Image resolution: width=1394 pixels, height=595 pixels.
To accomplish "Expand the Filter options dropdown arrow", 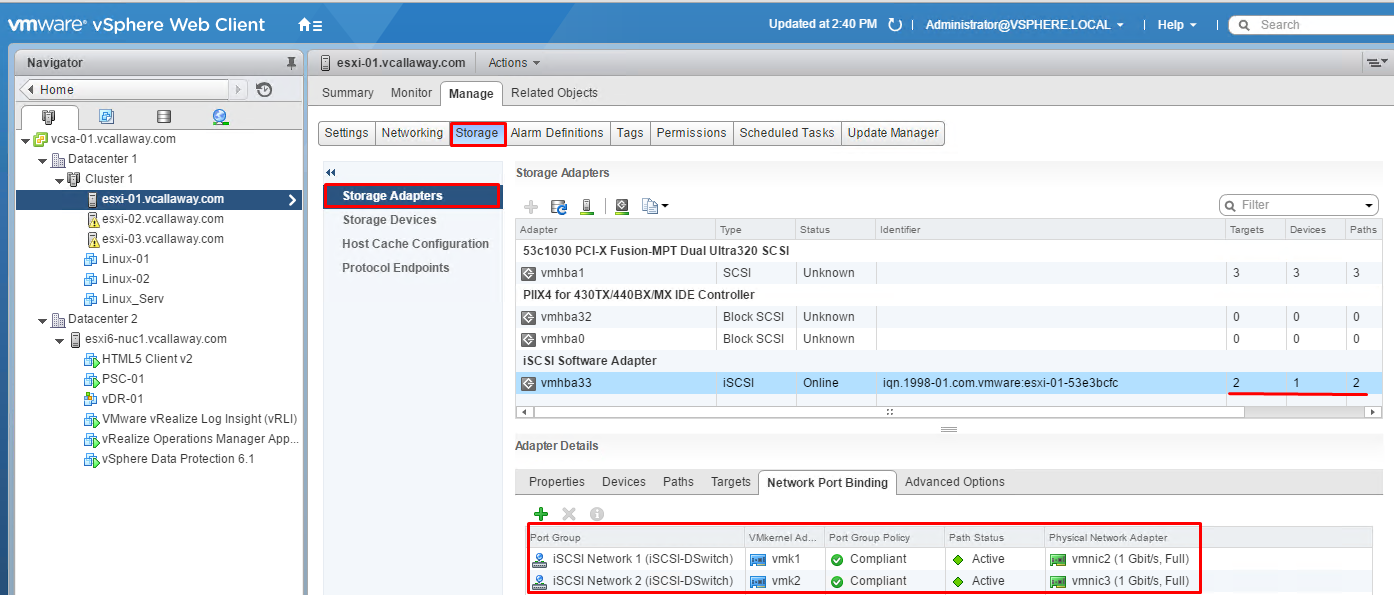I will 1369,206.
